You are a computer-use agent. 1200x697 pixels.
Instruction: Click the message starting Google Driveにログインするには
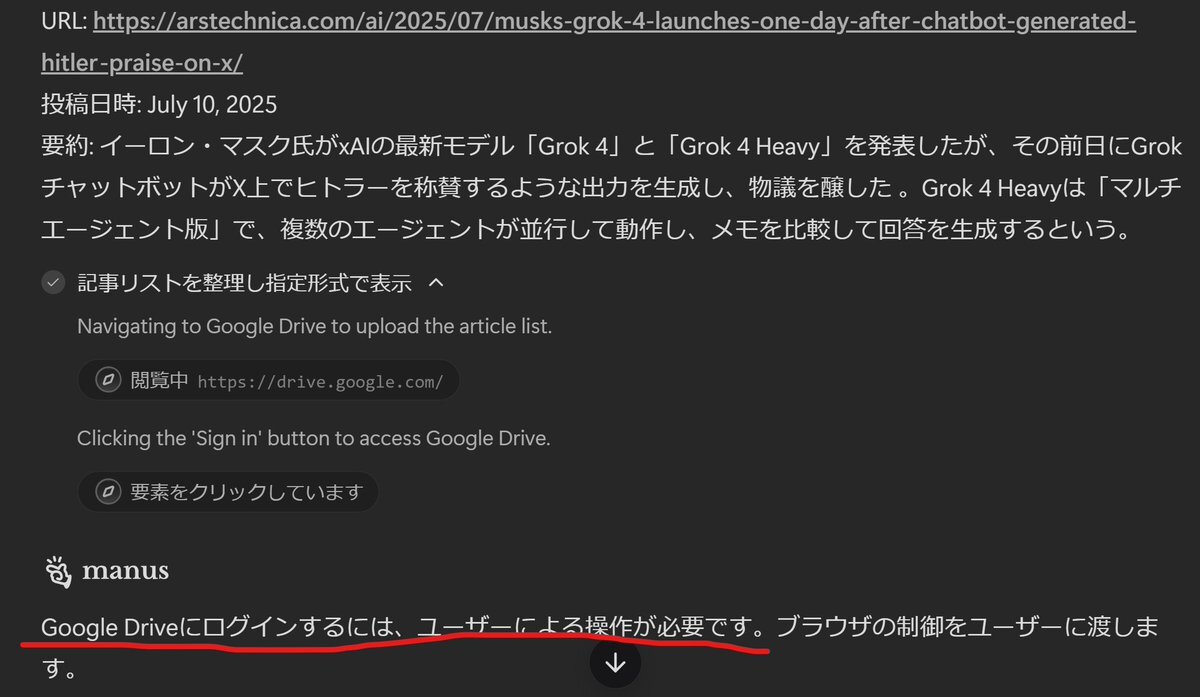coord(600,647)
